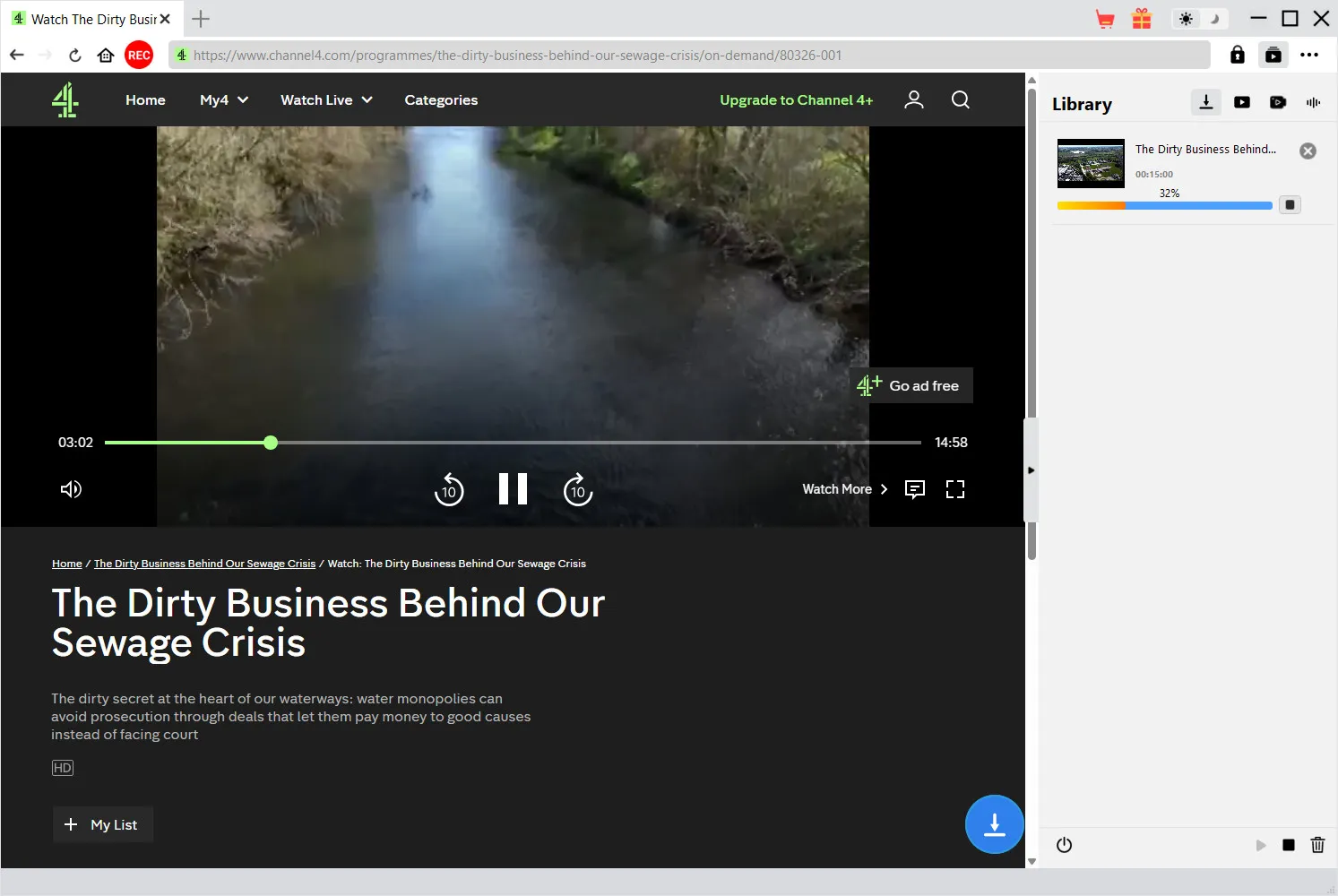Open the shopping cart icon
This screenshot has height=896, width=1338.
pos(1105,19)
